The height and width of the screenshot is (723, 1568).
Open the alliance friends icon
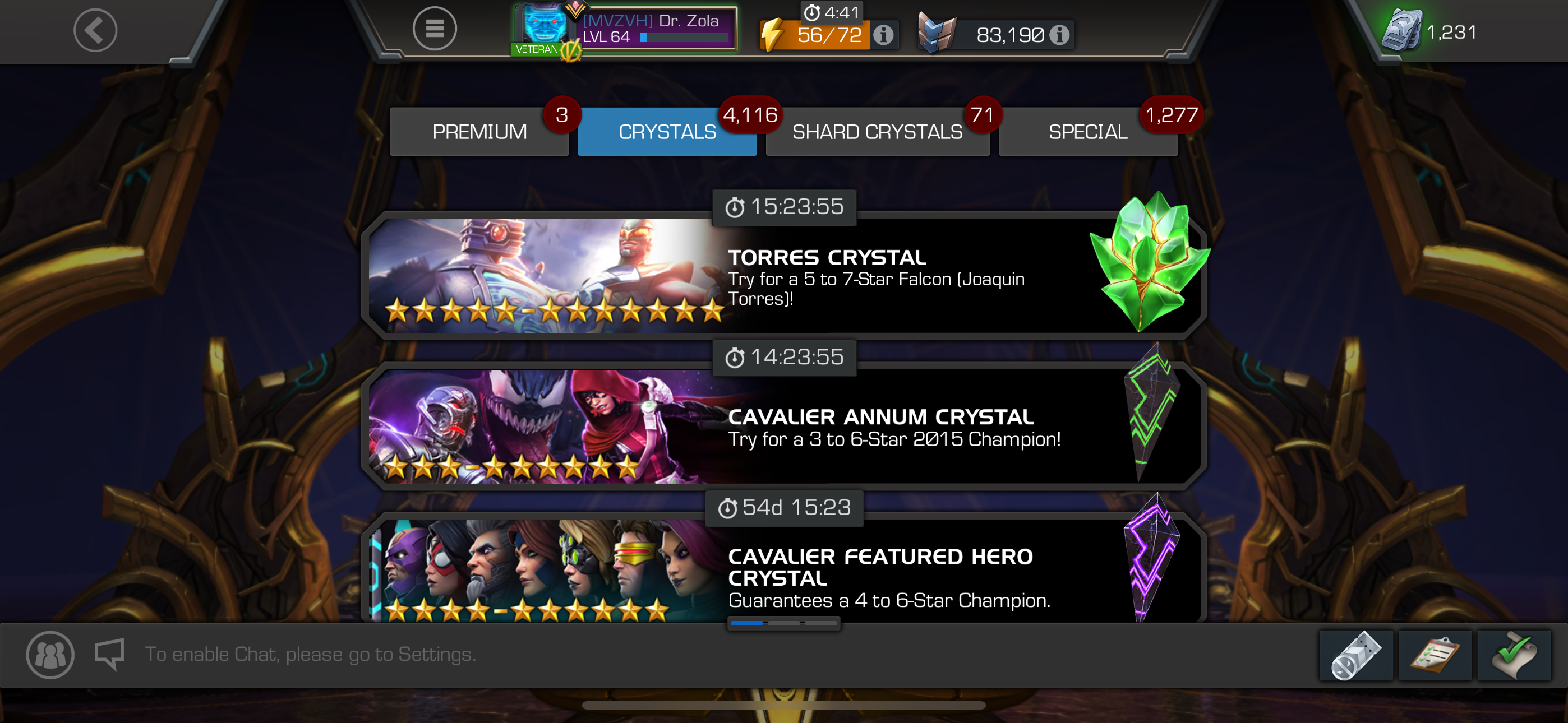50,655
